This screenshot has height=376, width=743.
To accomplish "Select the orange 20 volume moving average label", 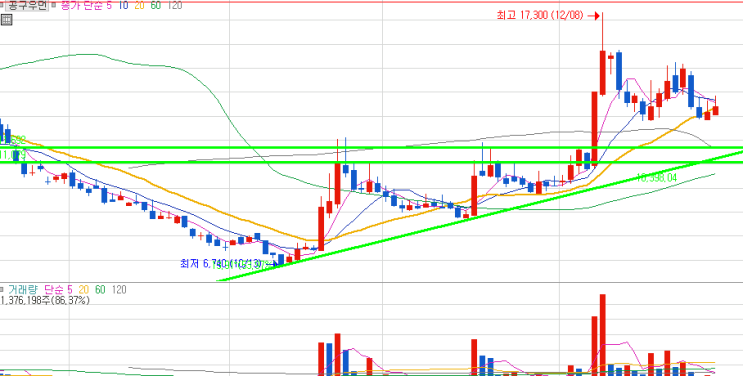I will pos(83,289).
